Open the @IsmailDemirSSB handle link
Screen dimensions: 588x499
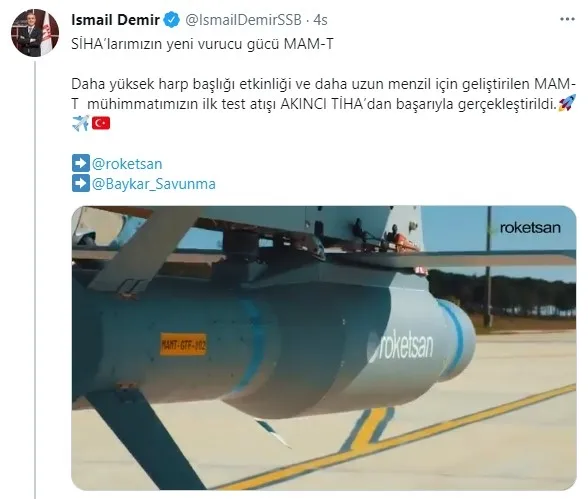(x=244, y=20)
